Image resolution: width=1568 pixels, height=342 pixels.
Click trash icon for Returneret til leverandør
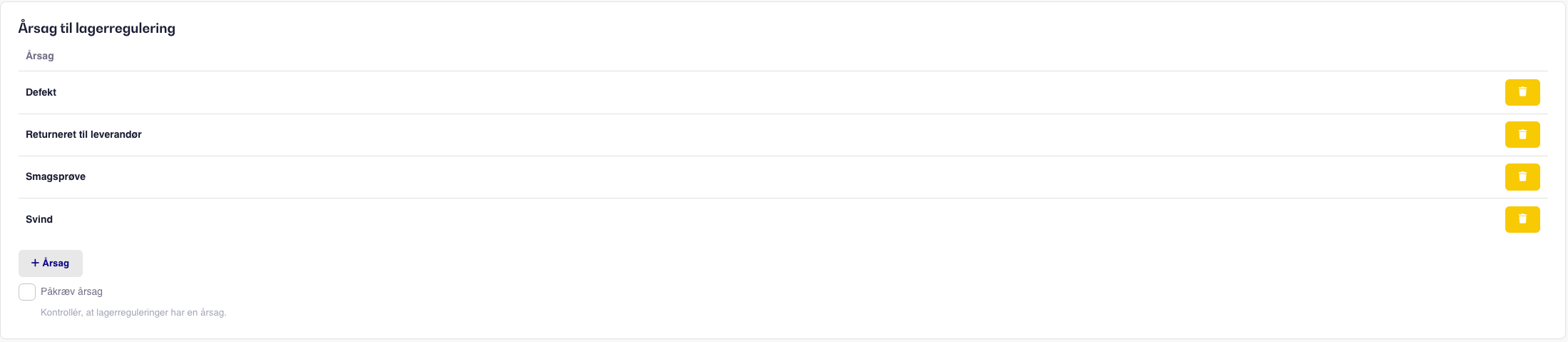pos(1522,134)
